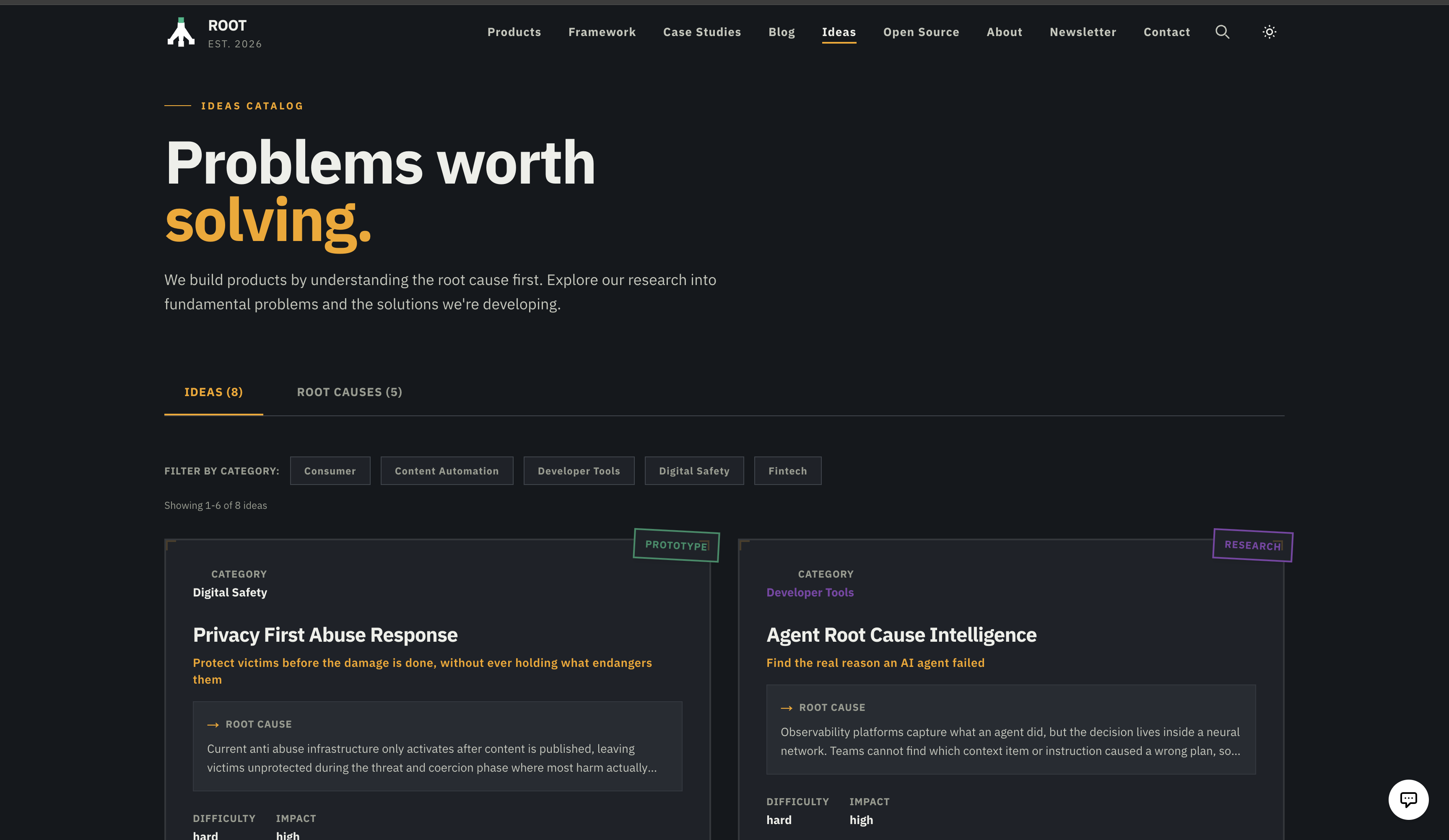1449x840 pixels.
Task: Switch to the Root Causes (5) tab
Action: (349, 392)
